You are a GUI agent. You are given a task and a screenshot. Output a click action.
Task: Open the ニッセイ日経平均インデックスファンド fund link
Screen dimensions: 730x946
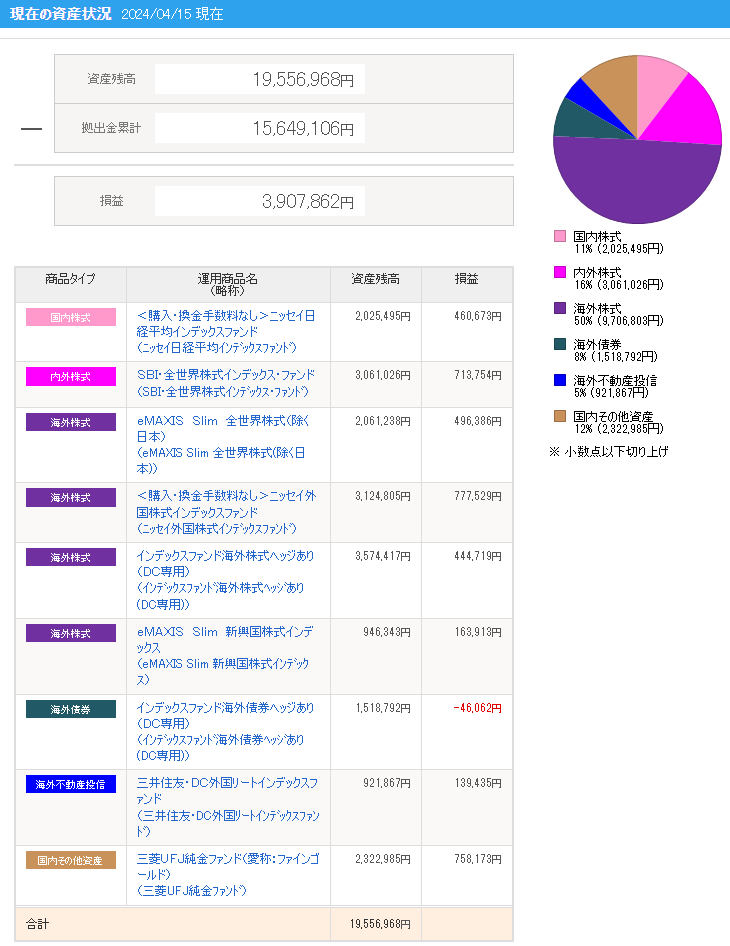[x=226, y=331]
